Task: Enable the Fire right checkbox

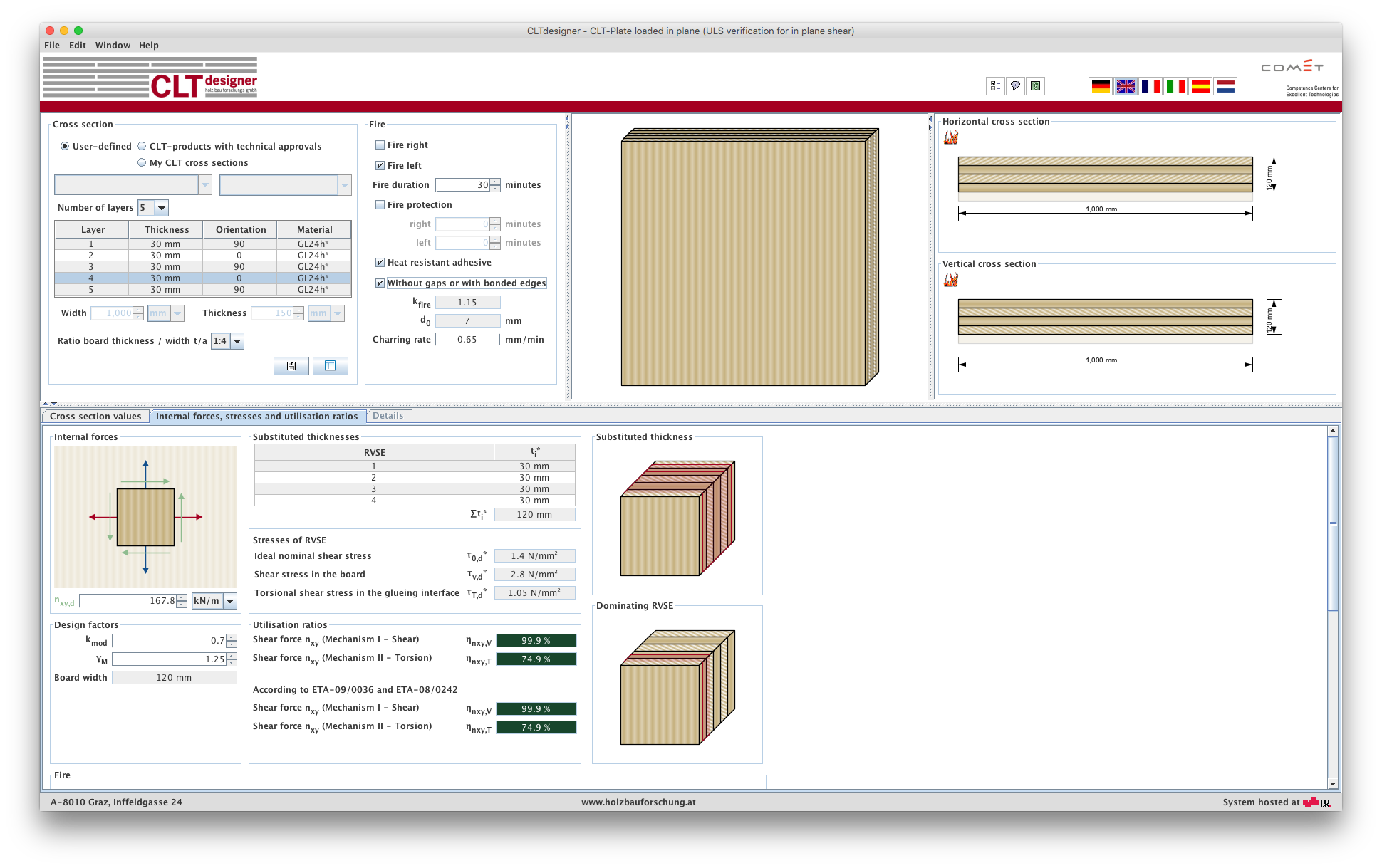Action: coord(380,145)
